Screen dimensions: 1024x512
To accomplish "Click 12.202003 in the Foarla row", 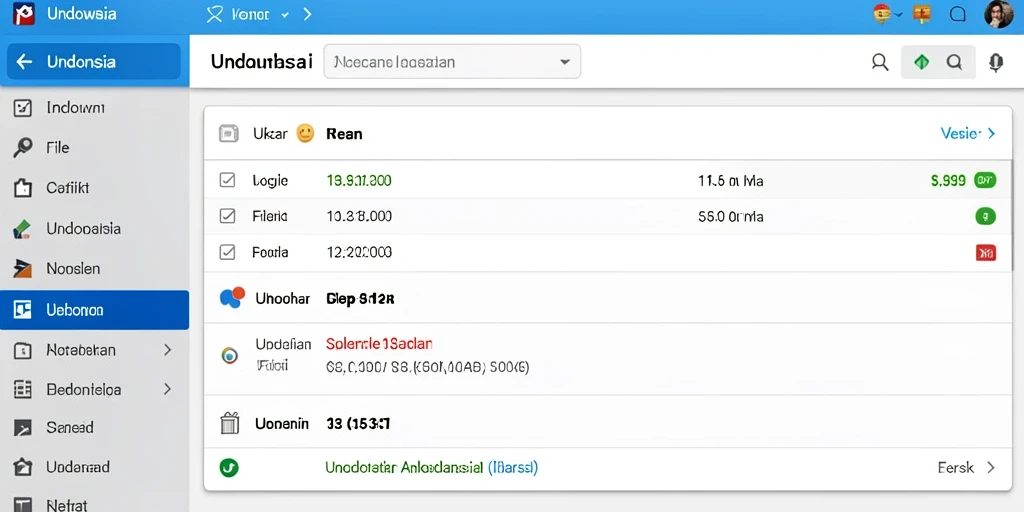I will 359,252.
